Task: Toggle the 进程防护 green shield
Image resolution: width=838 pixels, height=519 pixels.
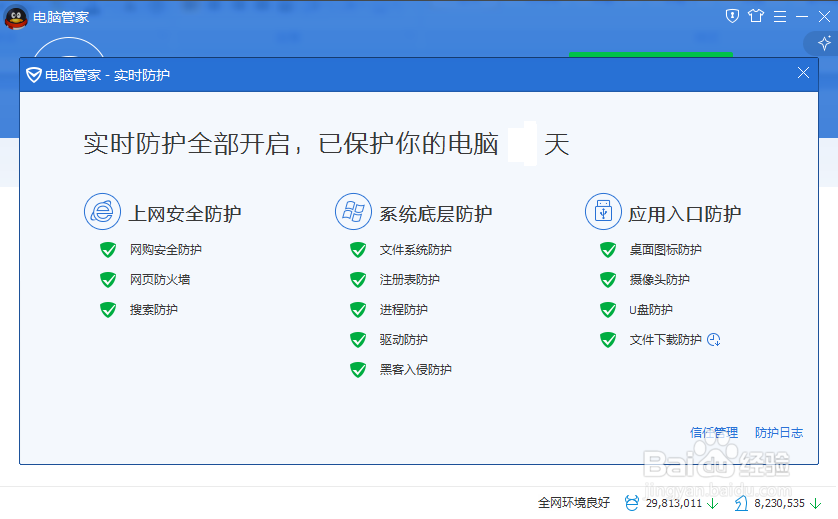Action: click(x=358, y=309)
